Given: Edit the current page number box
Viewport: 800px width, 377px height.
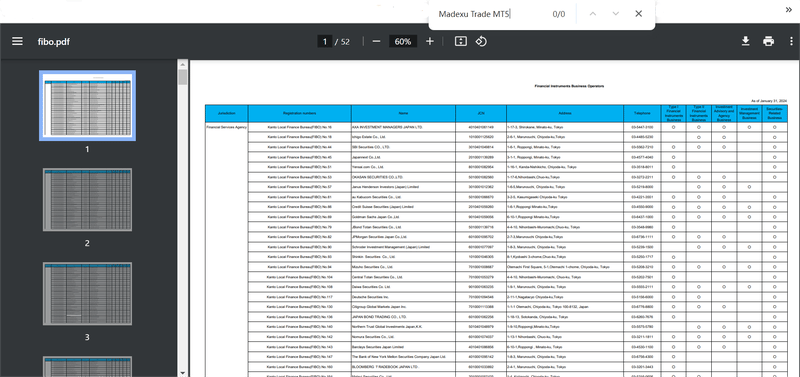Looking at the screenshot, I should coord(324,41).
